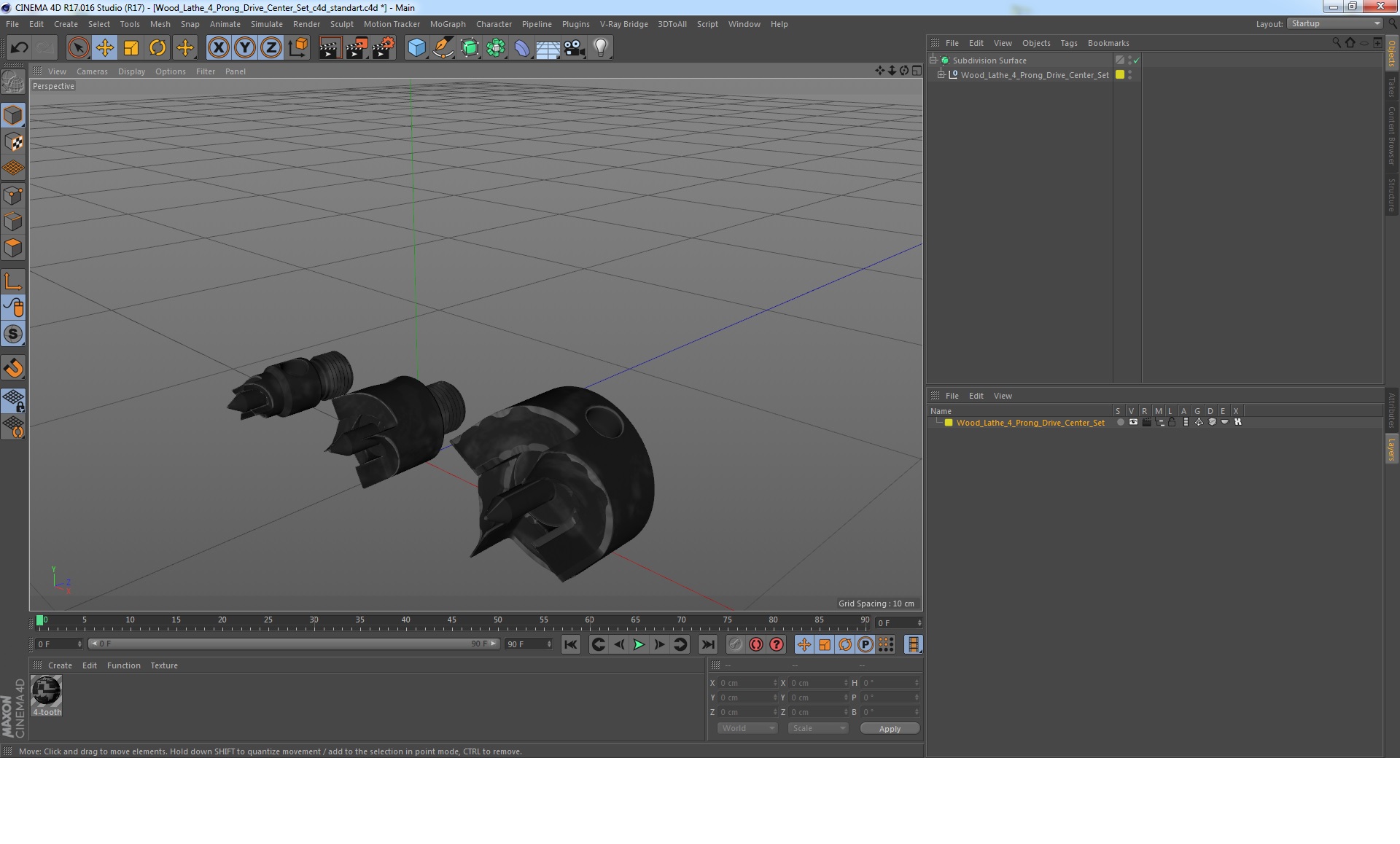Image resolution: width=1400 pixels, height=844 pixels.
Task: Switch to Model mode
Action: (x=13, y=115)
